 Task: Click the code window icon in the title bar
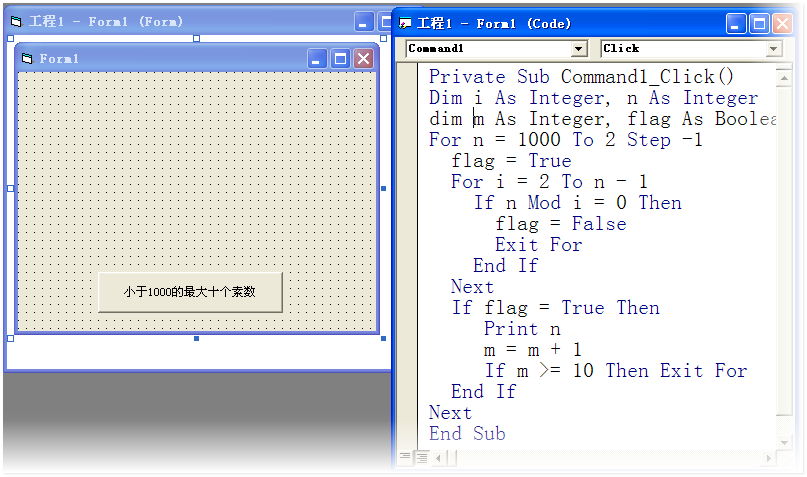coord(406,23)
